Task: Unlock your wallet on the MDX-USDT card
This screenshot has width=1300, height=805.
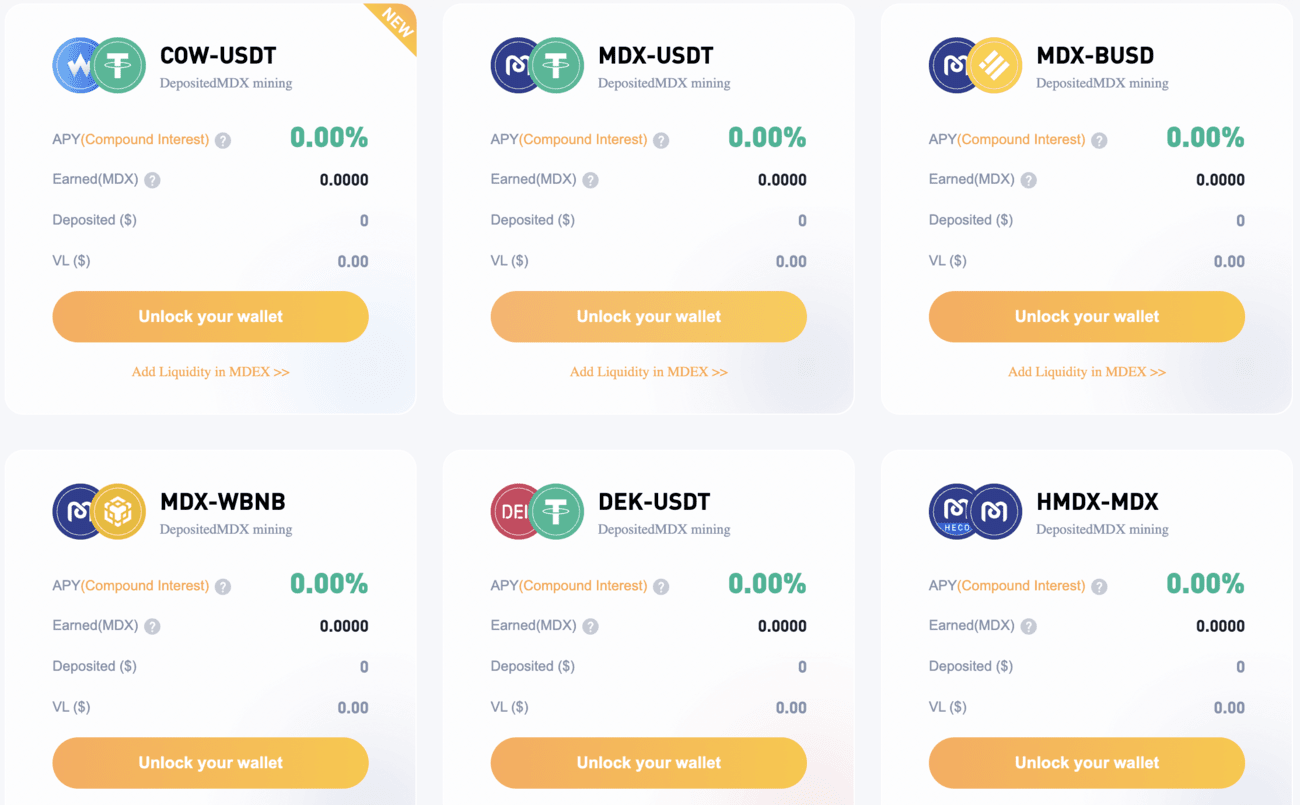Action: coord(648,317)
